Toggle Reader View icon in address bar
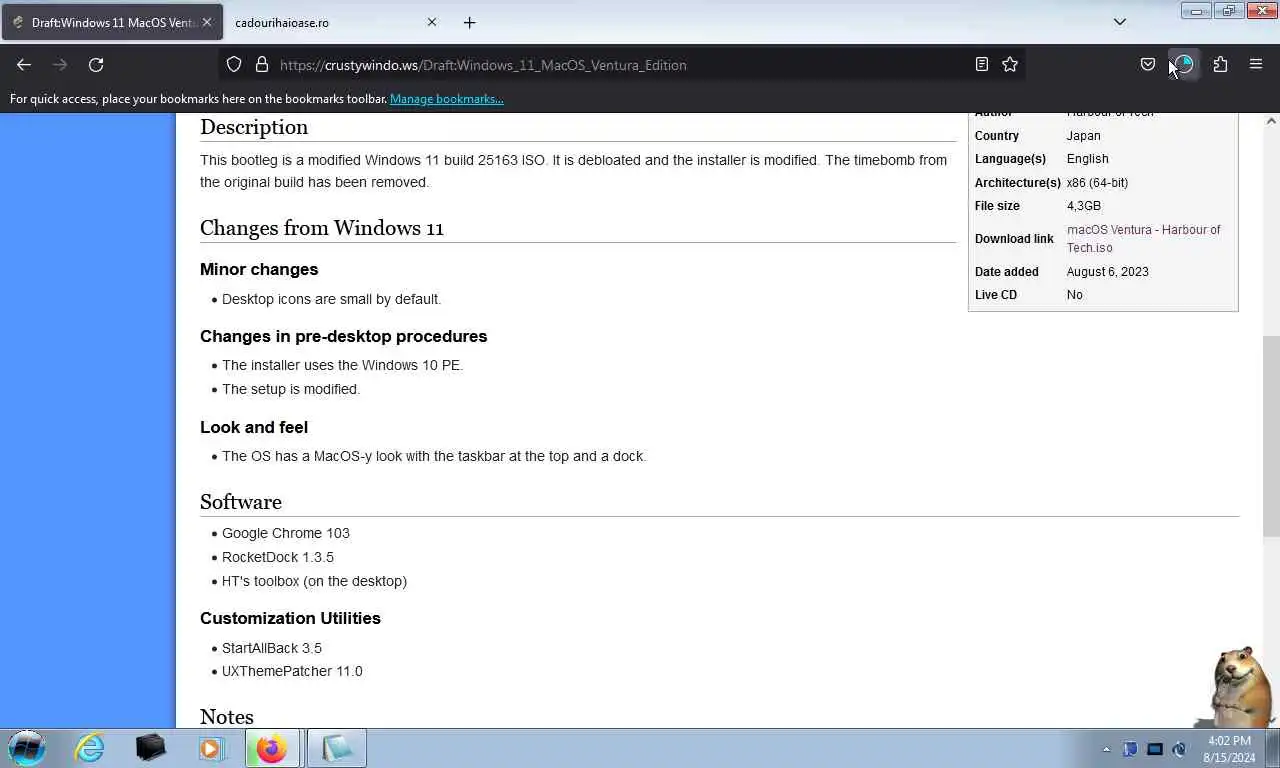The image size is (1280, 768). [x=982, y=65]
